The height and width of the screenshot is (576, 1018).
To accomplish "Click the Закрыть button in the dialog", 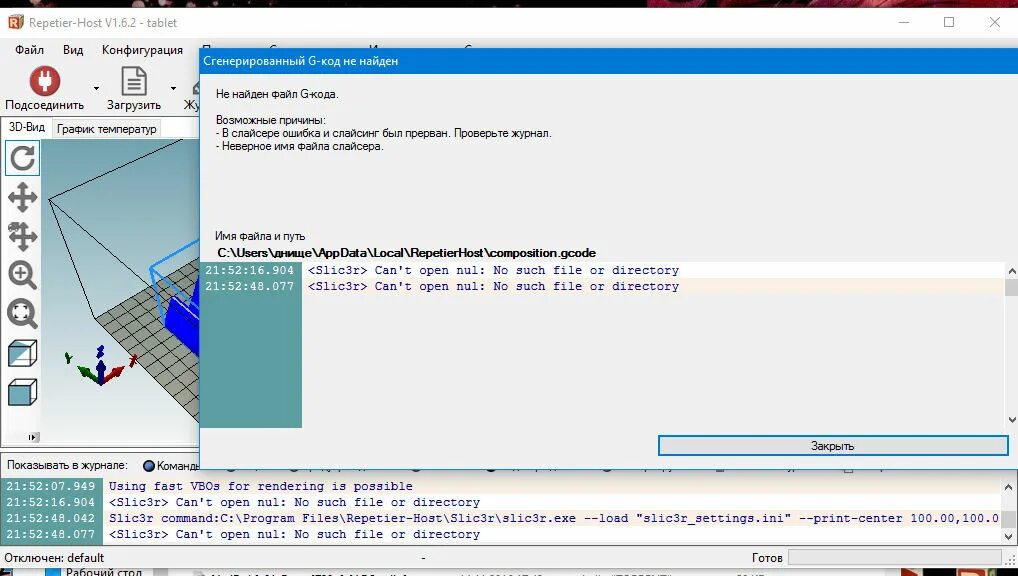I will pos(833,446).
